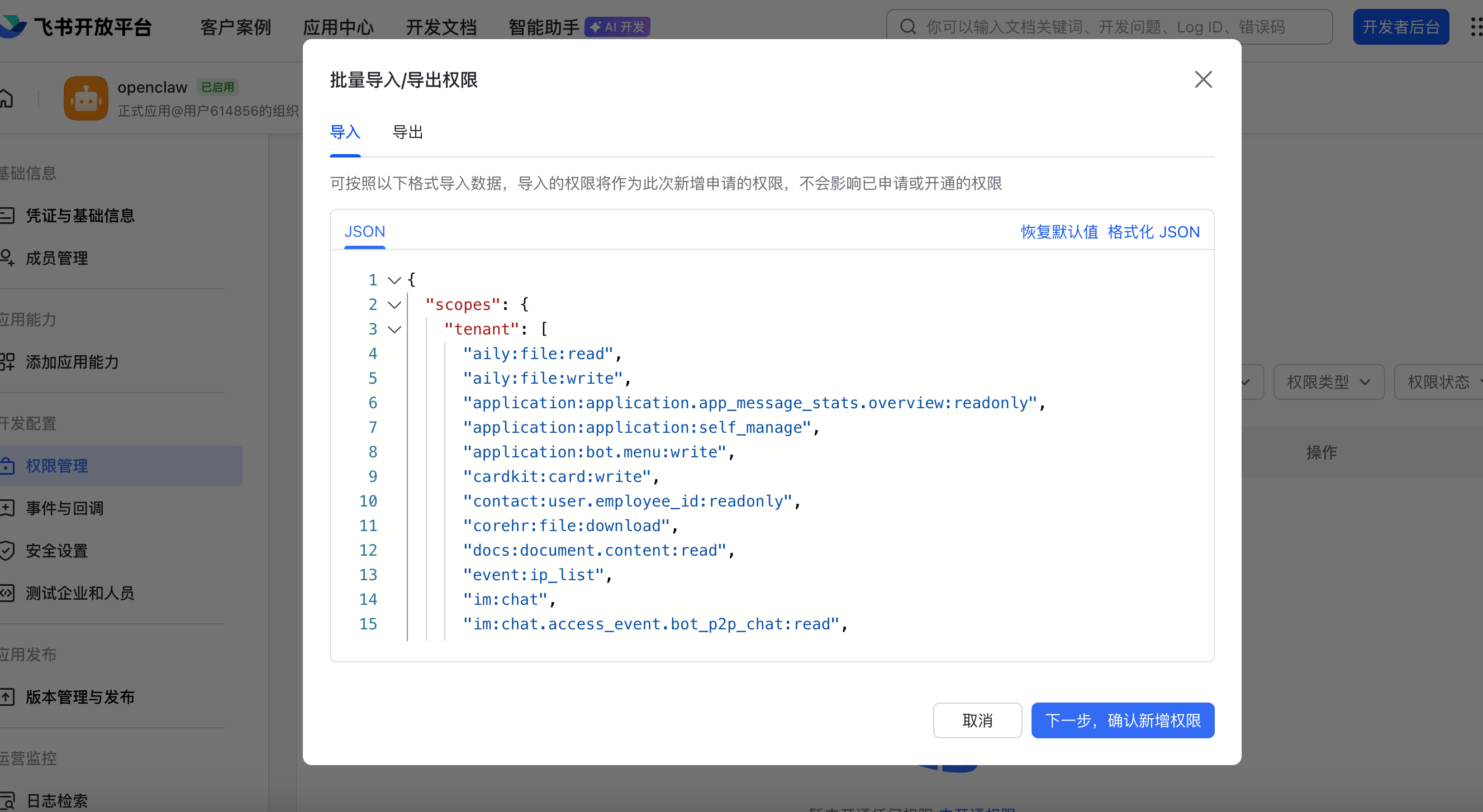Close the batch import/export dialog
The width and height of the screenshot is (1483, 812).
pyautogui.click(x=1202, y=79)
